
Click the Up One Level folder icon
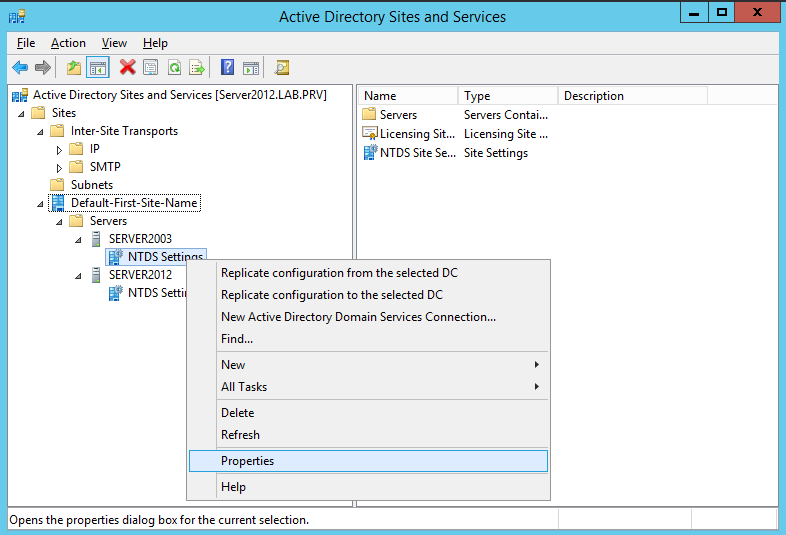point(74,68)
